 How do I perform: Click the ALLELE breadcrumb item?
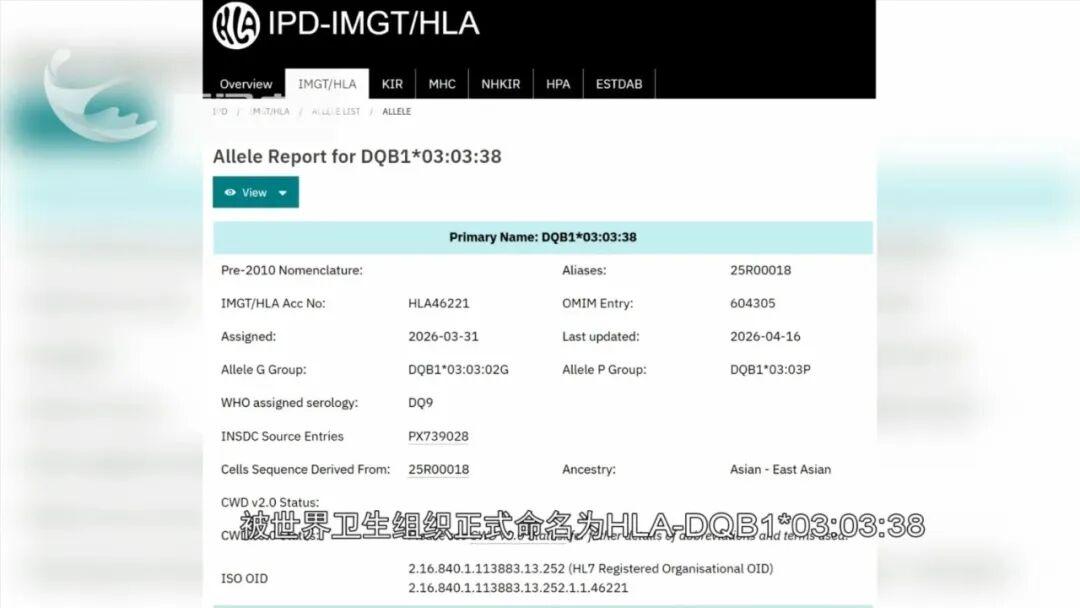coord(397,112)
